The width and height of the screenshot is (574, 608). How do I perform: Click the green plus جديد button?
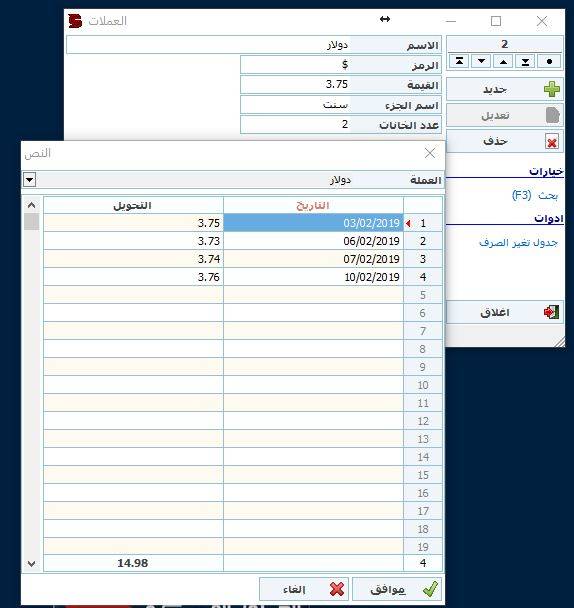(x=505, y=90)
